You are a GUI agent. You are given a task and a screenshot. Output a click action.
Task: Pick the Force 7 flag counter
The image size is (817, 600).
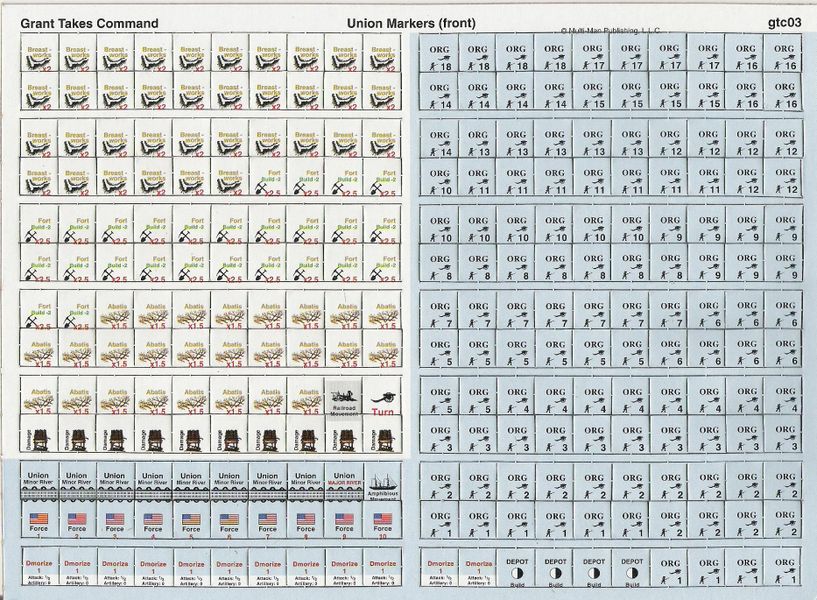[268, 520]
